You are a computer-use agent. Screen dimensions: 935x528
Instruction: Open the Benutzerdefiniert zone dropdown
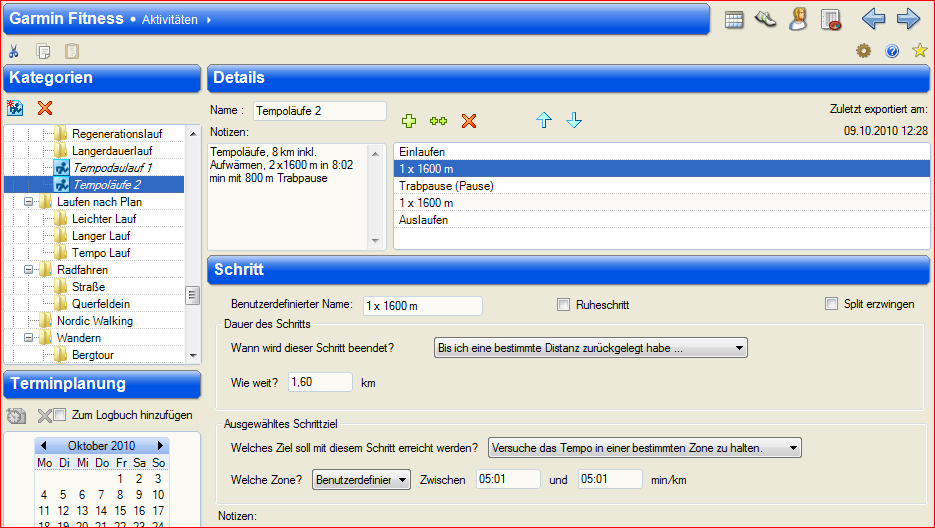pos(361,480)
